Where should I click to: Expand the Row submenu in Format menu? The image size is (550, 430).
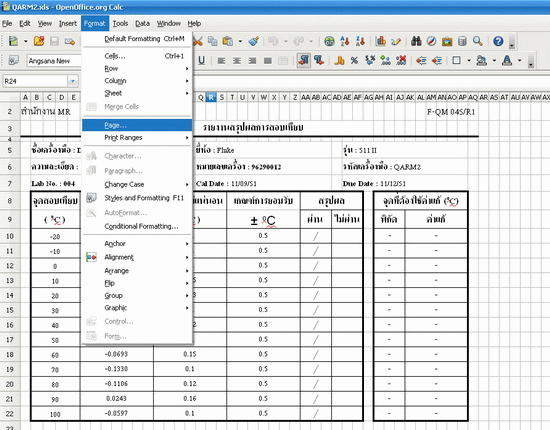[x=137, y=68]
